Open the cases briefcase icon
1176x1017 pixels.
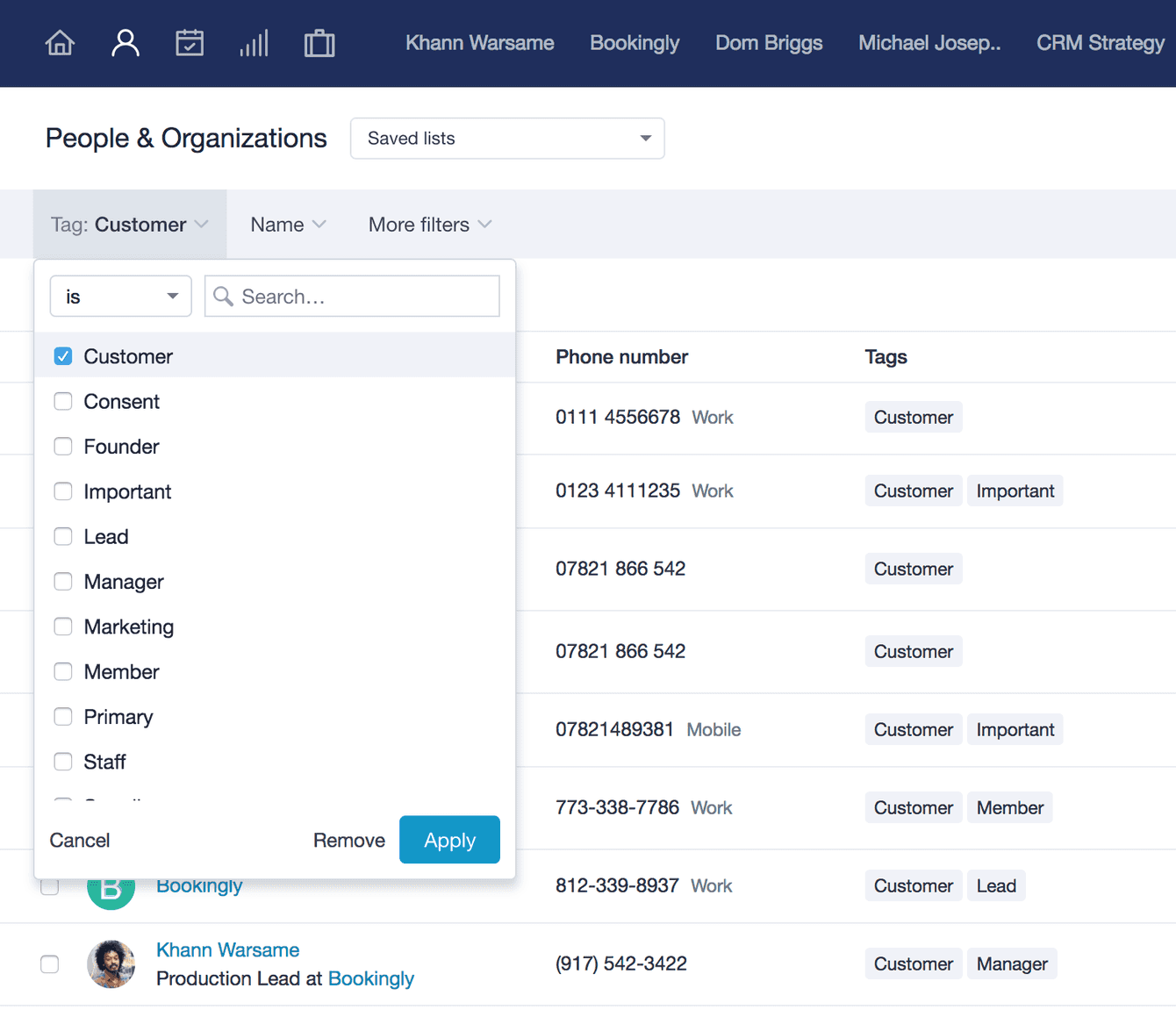tap(319, 43)
